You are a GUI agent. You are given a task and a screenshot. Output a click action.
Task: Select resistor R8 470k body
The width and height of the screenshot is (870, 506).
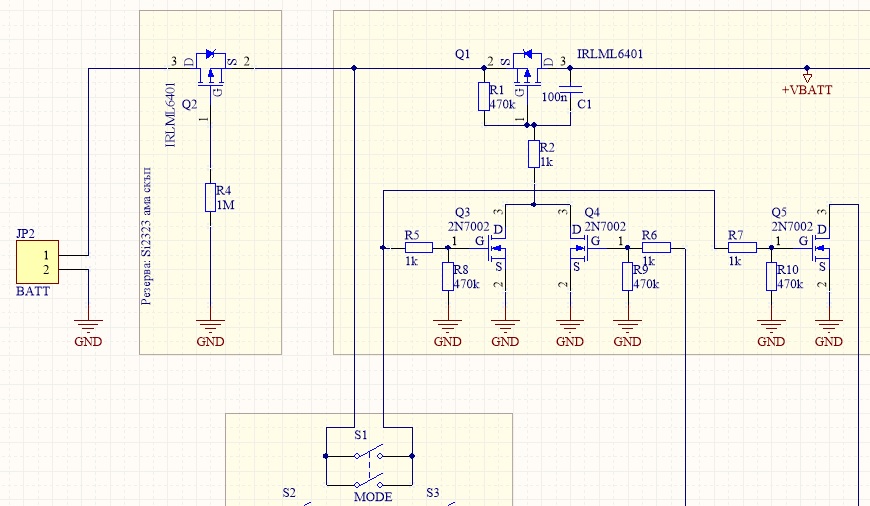click(448, 276)
